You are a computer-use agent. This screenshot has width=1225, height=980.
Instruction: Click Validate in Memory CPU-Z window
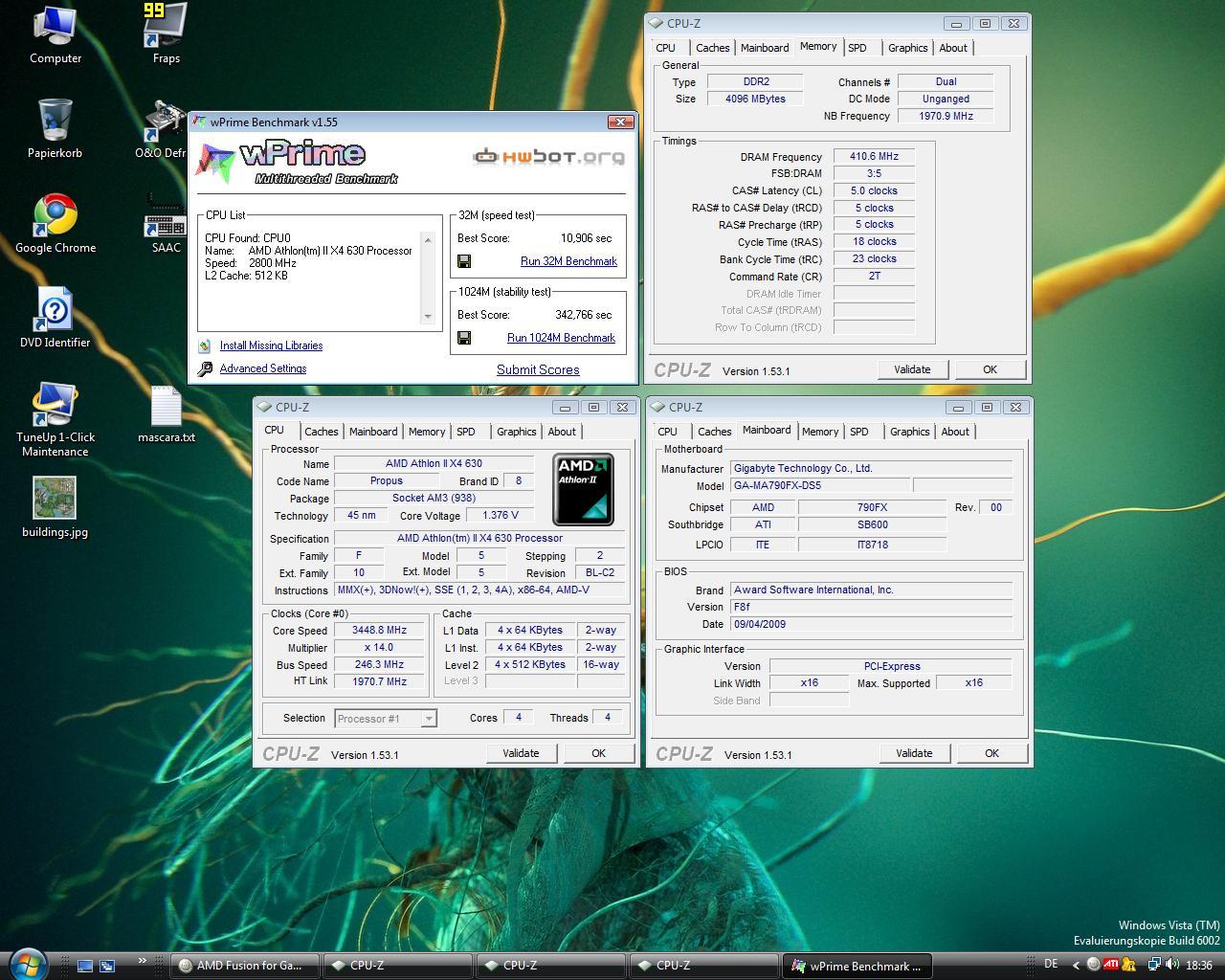(912, 369)
